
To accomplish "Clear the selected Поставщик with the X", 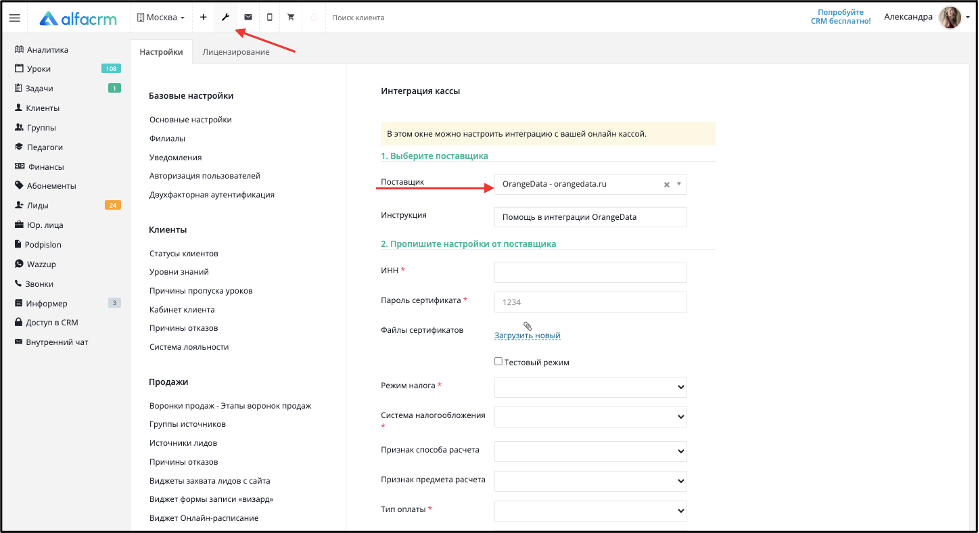I will tap(666, 185).
